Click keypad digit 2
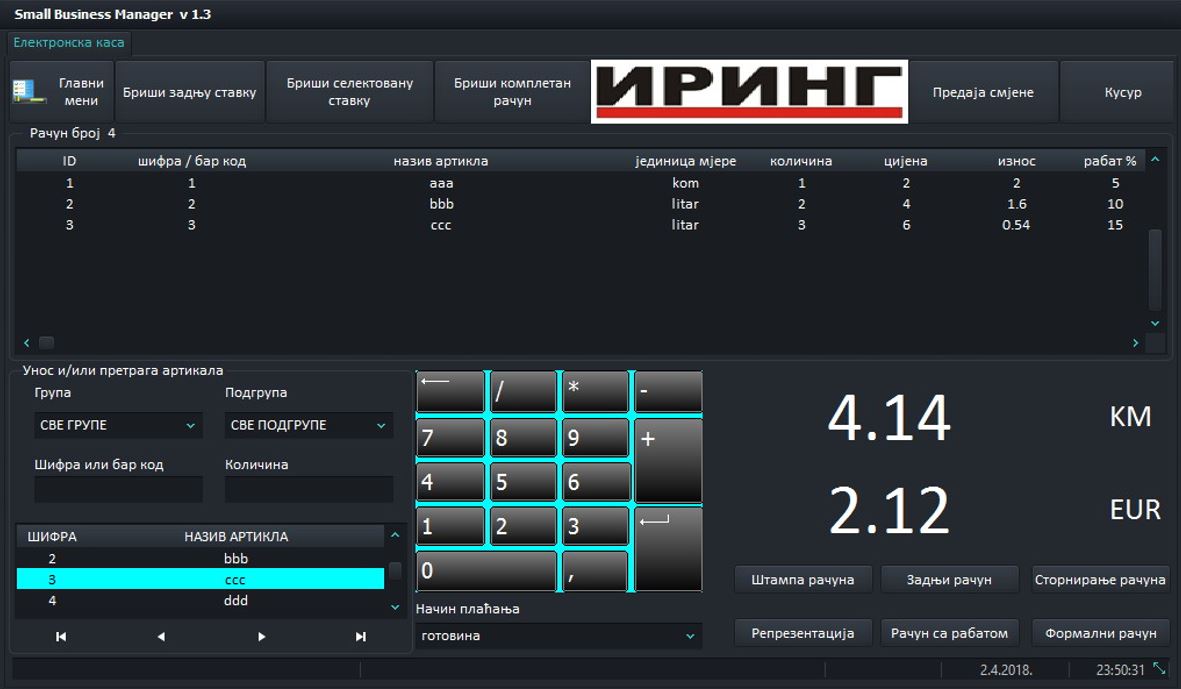The height and width of the screenshot is (689, 1181). (x=523, y=526)
